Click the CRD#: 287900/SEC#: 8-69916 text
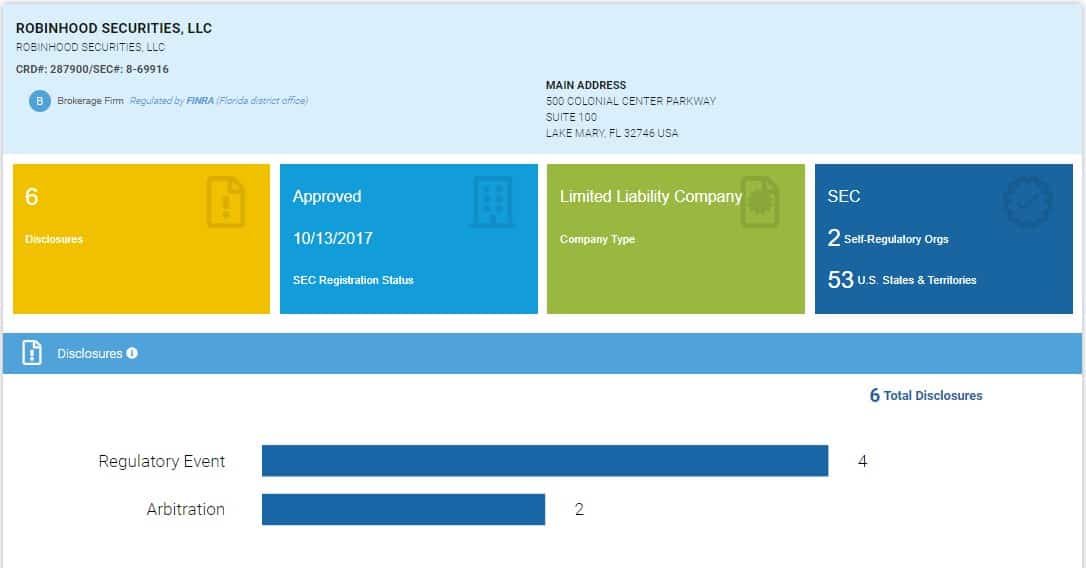Viewport: 1086px width, 568px height. tap(92, 69)
